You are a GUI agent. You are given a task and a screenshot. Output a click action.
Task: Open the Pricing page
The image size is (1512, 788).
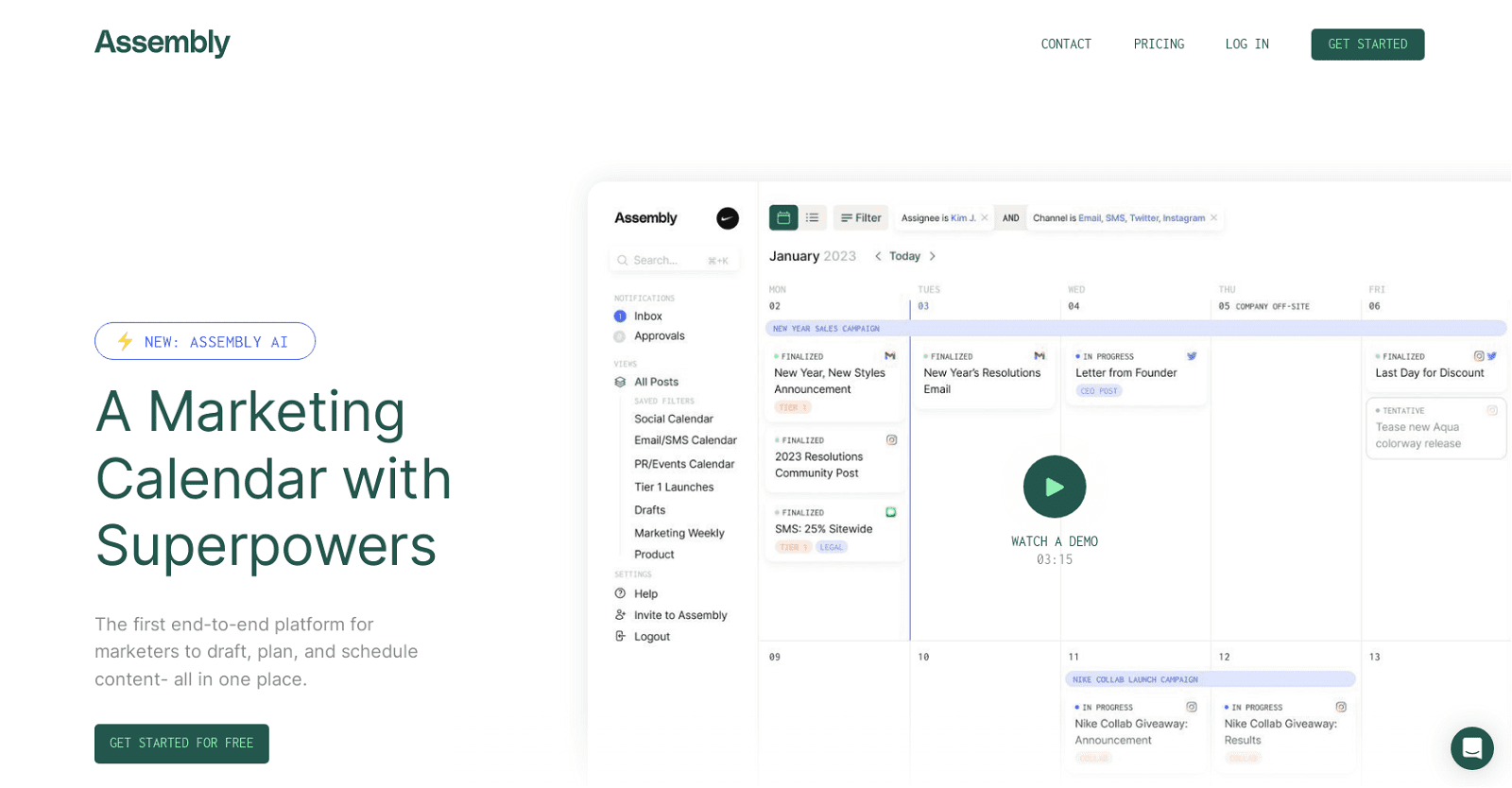tap(1159, 44)
